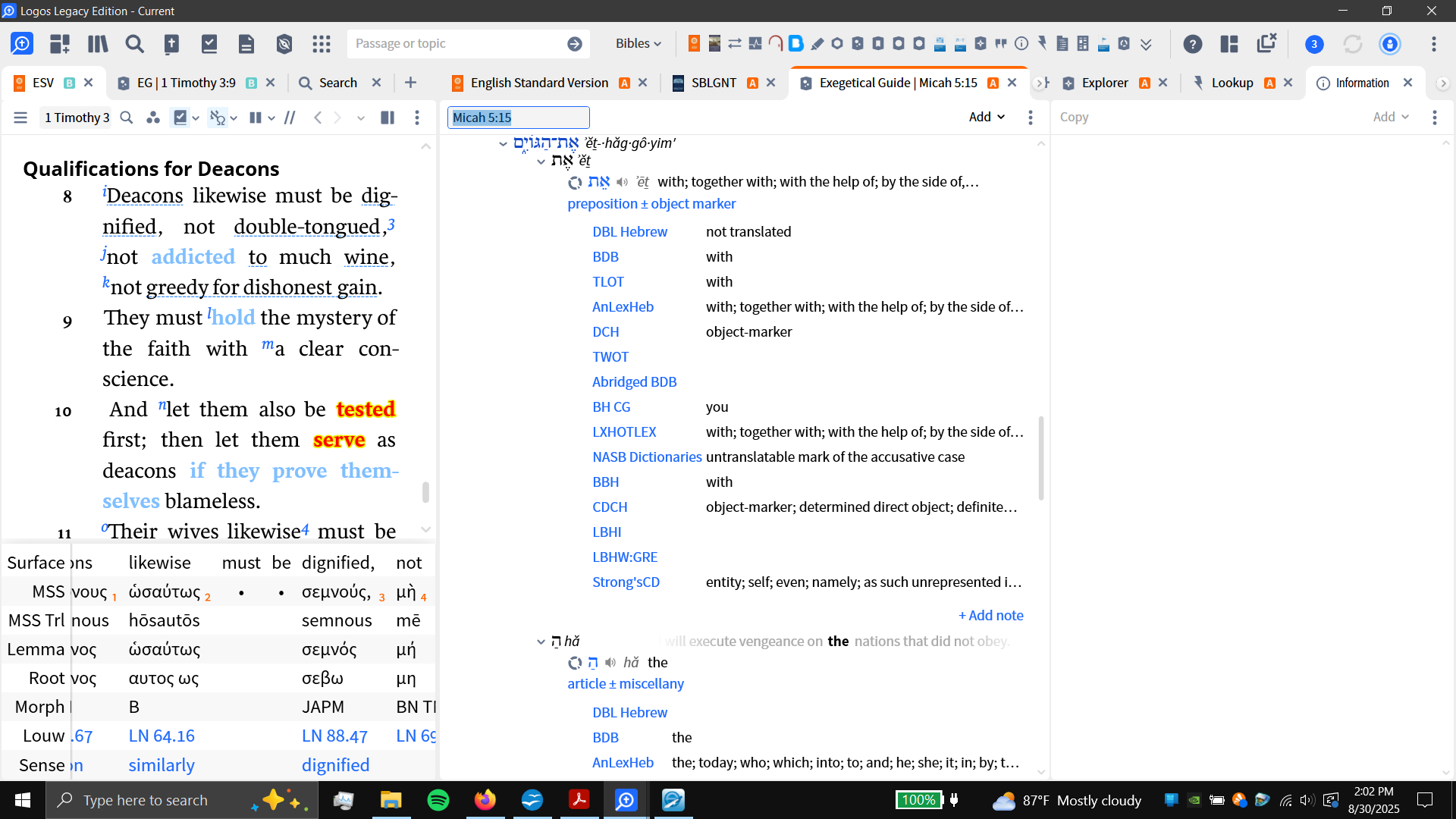
Task: Open the Guides checklist icon
Action: click(x=209, y=44)
